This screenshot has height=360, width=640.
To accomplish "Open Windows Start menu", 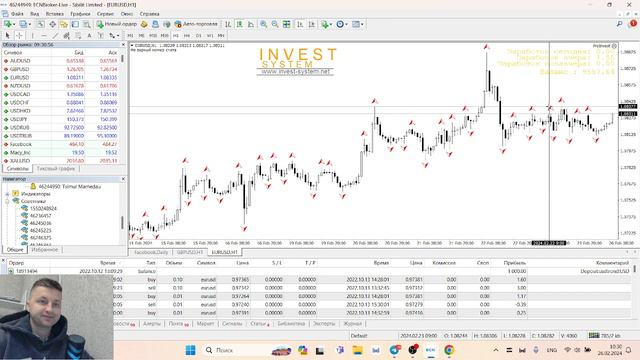I will pyautogui.click(x=190, y=350).
